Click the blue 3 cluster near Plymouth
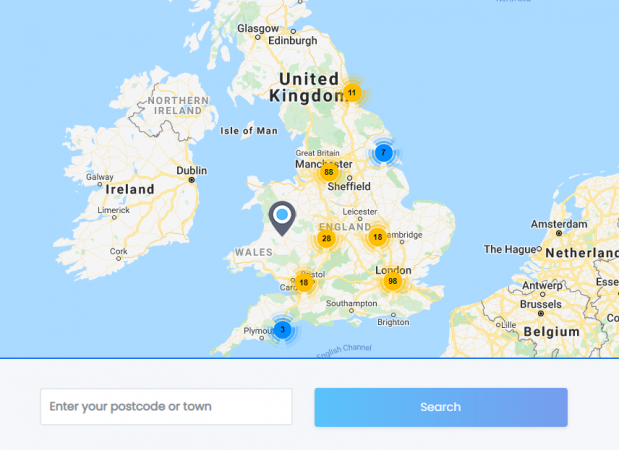 [282, 329]
